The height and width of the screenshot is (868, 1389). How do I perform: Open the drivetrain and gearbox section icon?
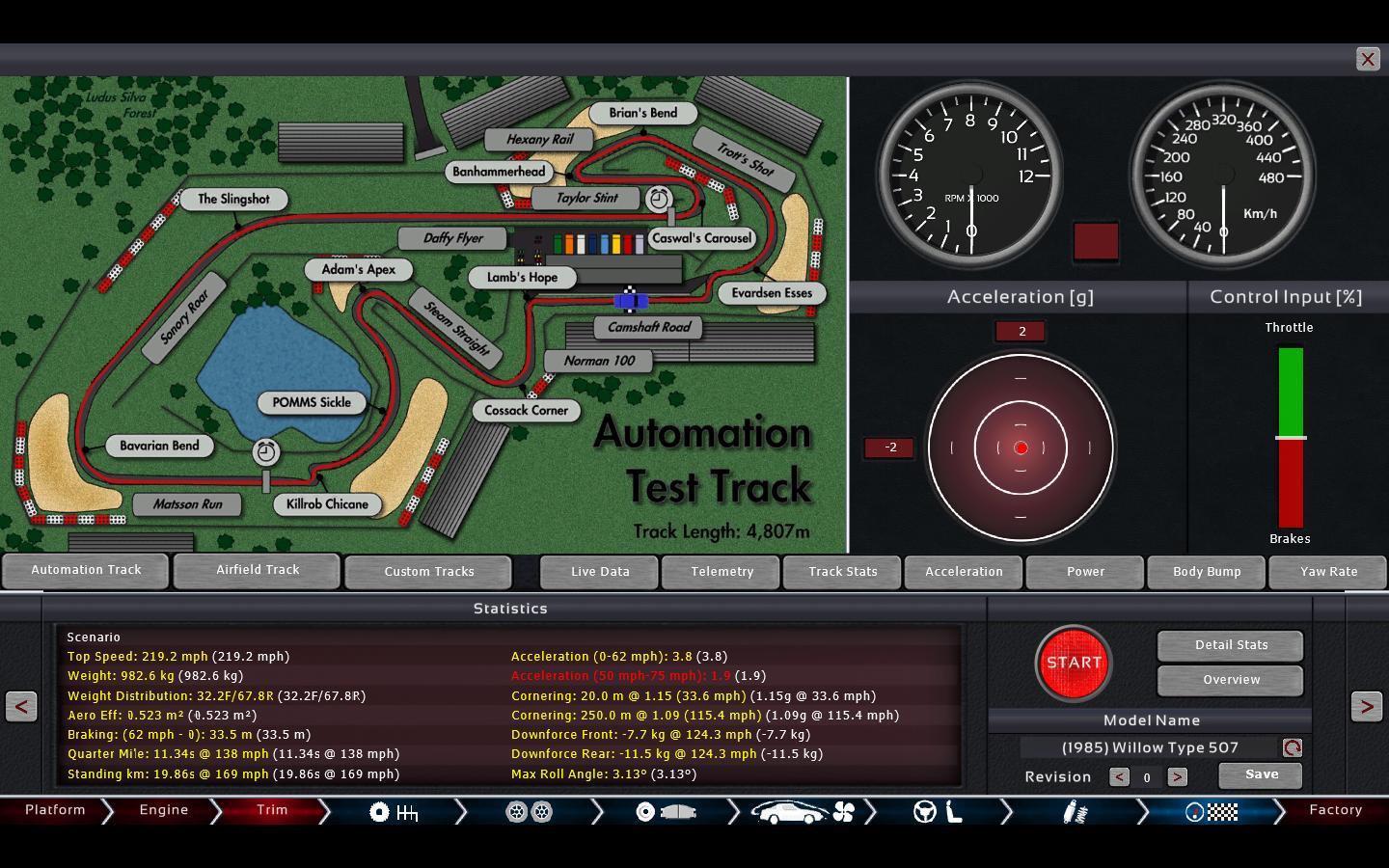(x=394, y=812)
